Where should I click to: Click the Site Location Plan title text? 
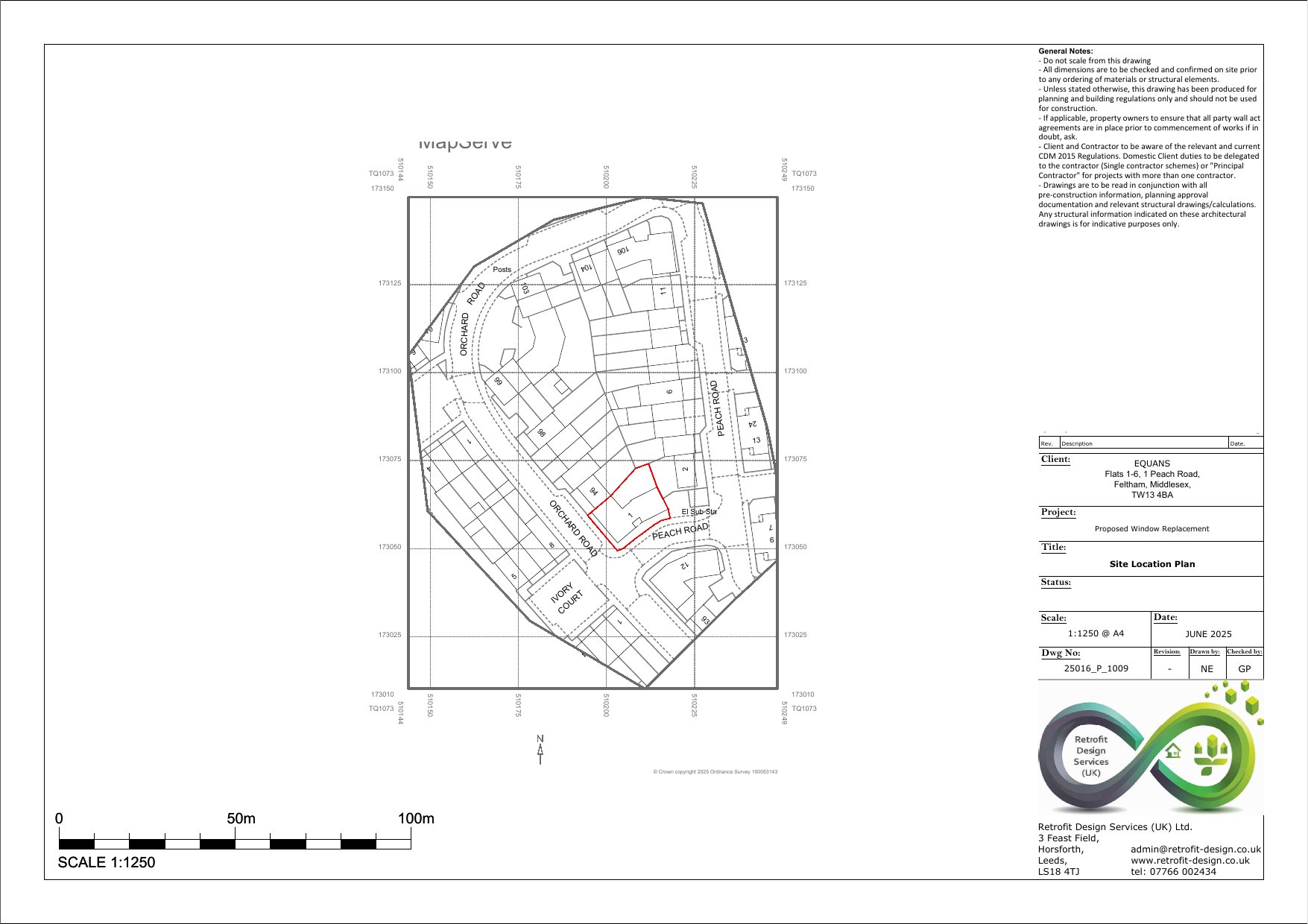tap(1152, 564)
